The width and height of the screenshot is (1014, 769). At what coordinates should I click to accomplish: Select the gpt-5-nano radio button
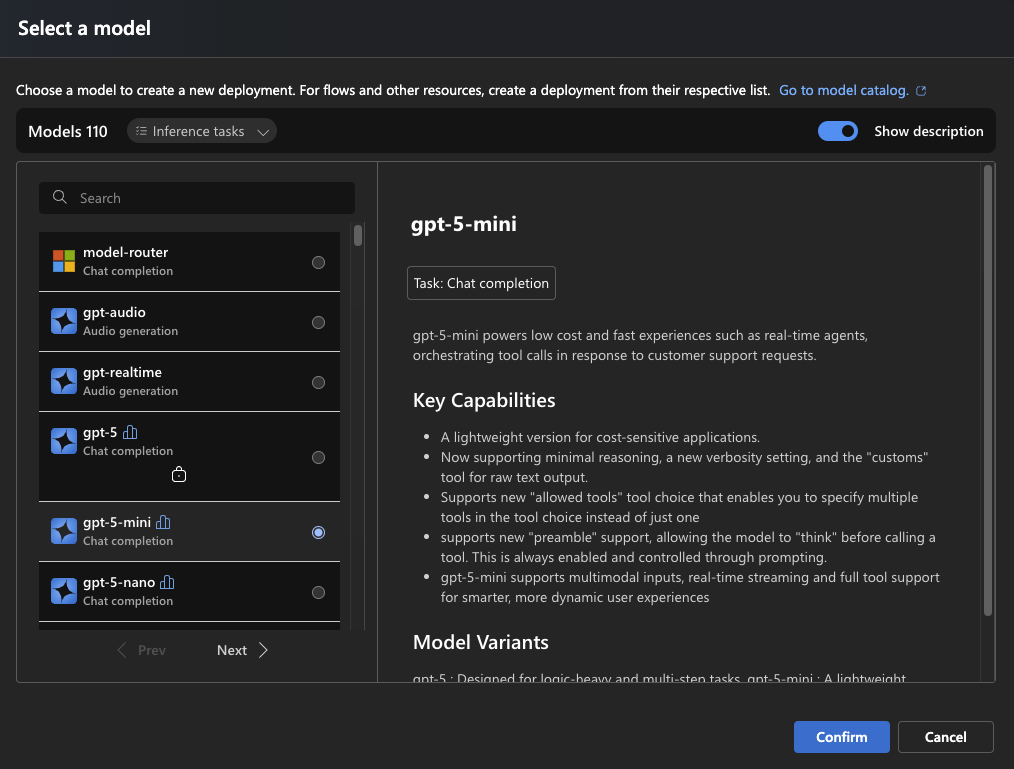point(318,592)
